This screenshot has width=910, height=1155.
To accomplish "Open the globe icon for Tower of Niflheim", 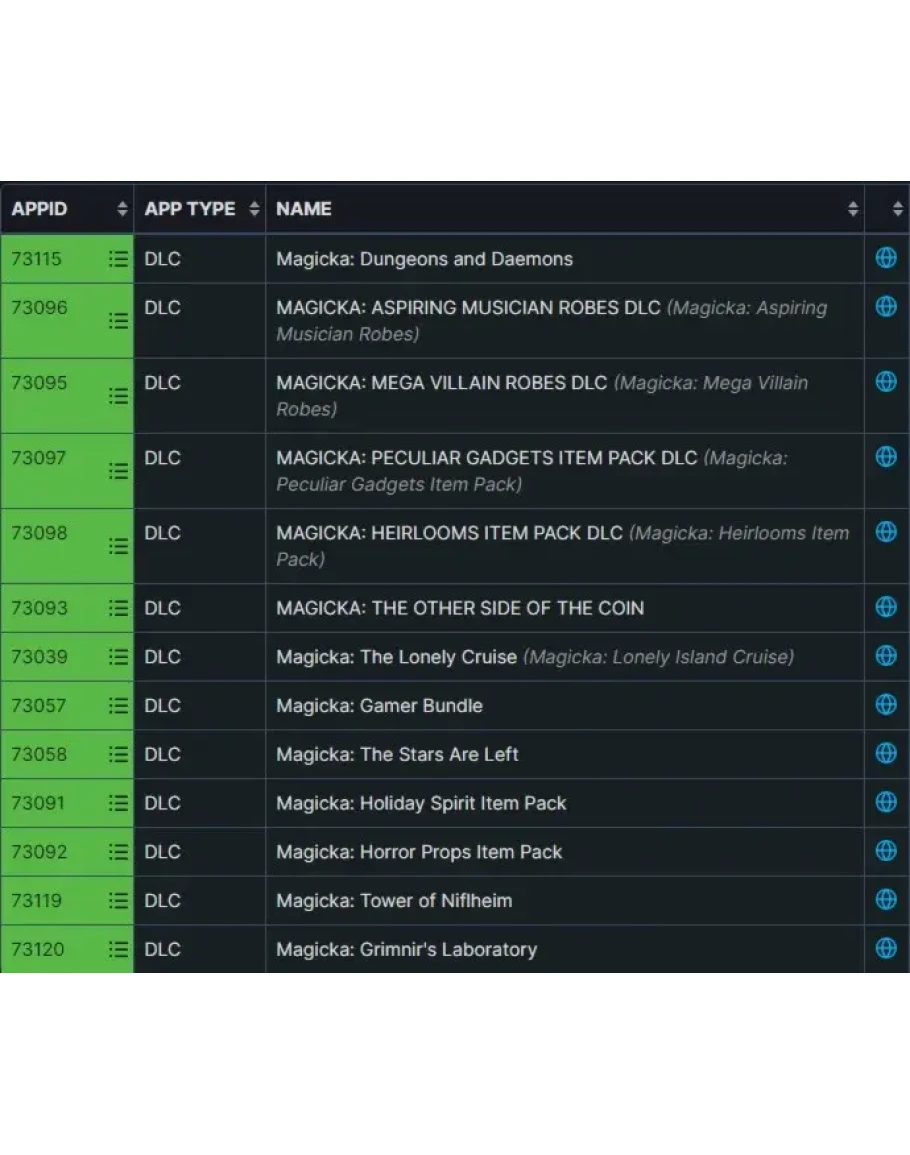I will 885,899.
